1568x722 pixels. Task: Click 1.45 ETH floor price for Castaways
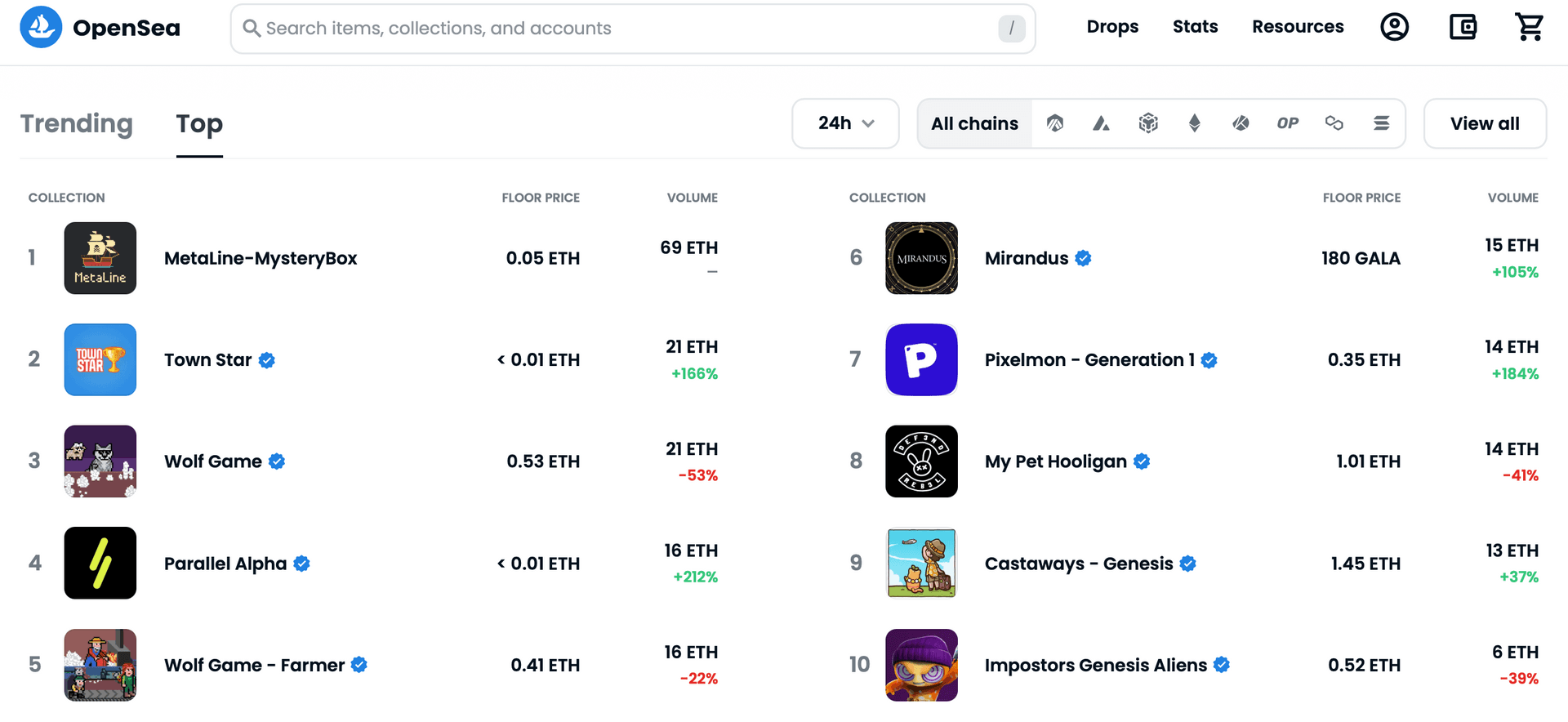tap(1365, 564)
